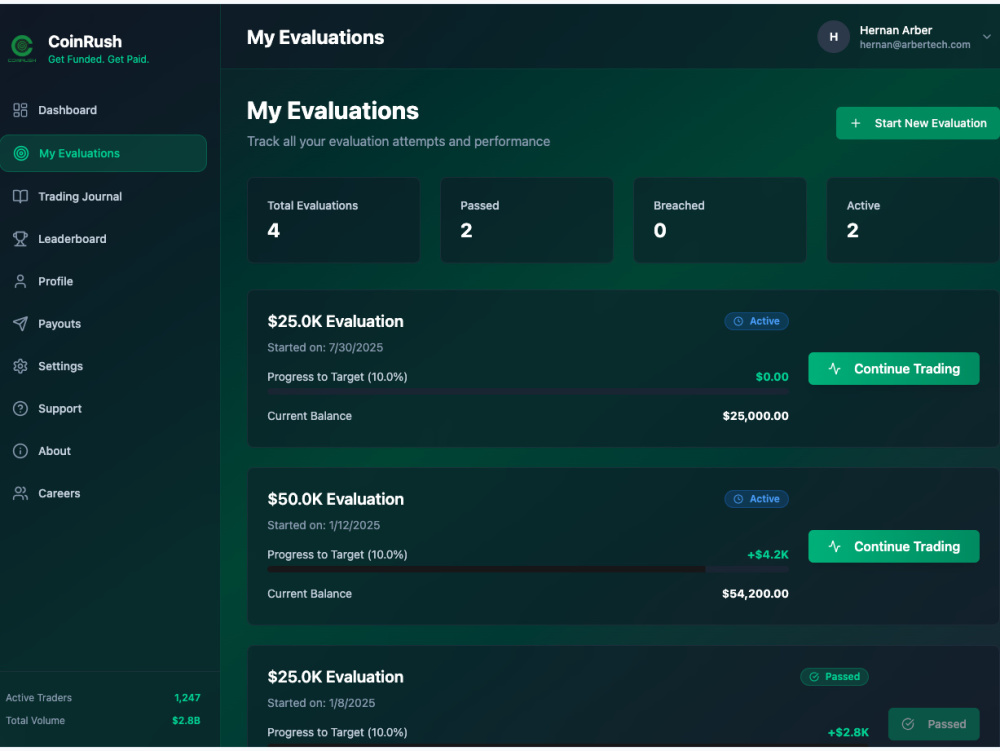
Task: Click the Support question mark icon
Action: point(20,409)
